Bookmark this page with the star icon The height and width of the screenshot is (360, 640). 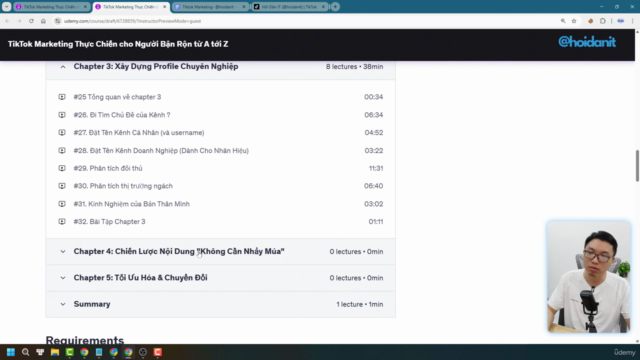(x=574, y=21)
